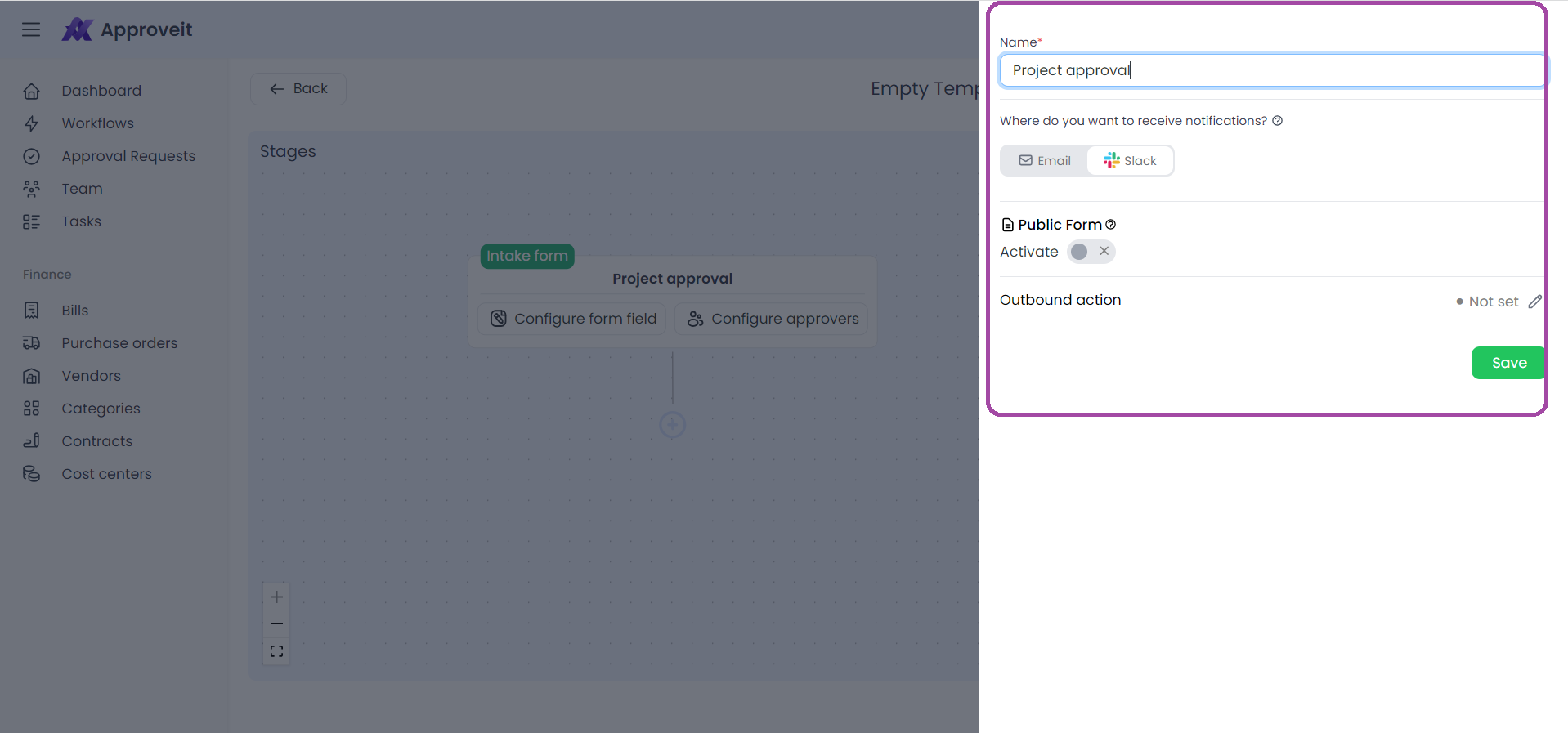Click the Name input field
Viewport: 1568px width, 733px height.
[x=1272, y=70]
